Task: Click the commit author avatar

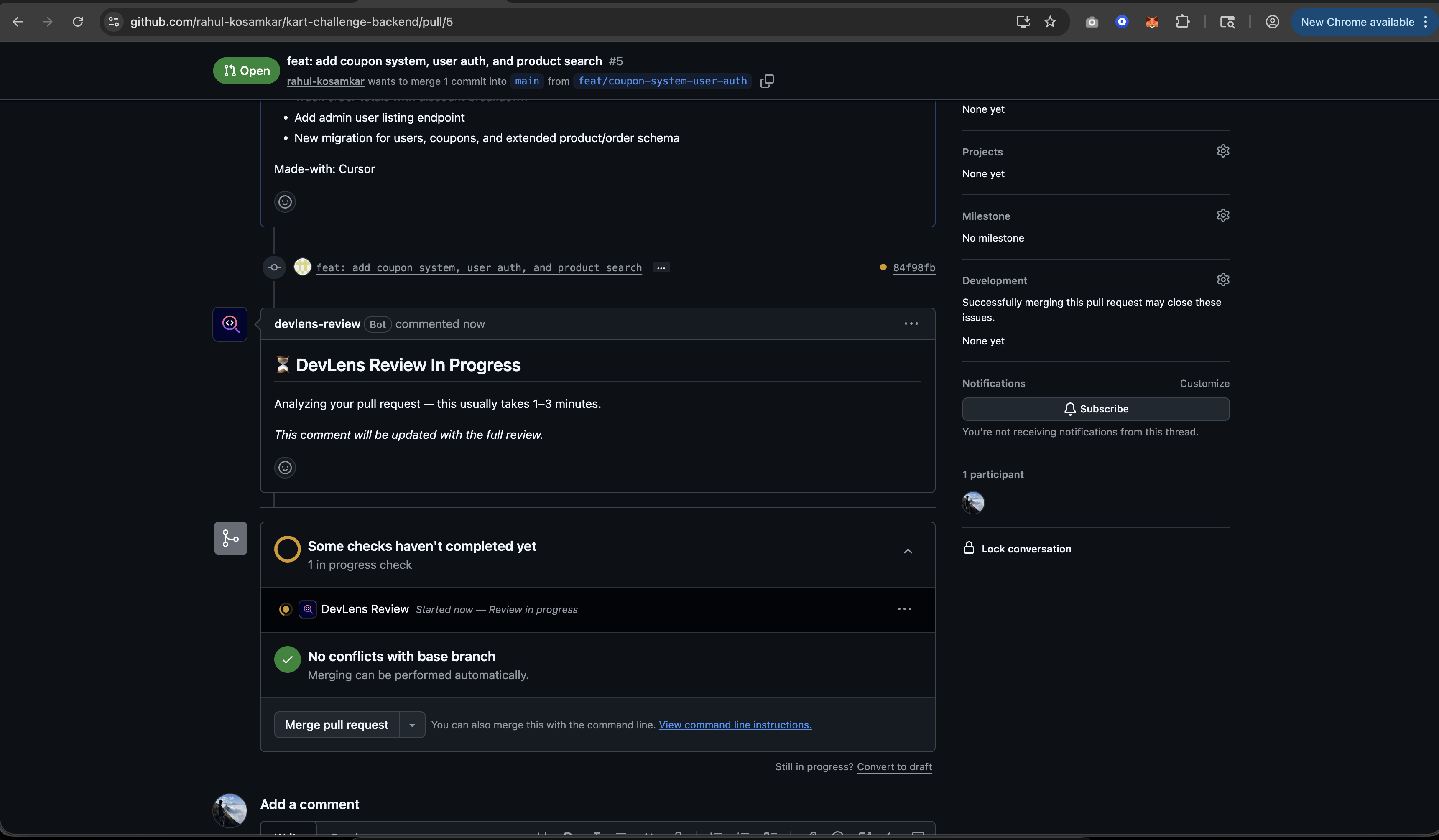Action: (303, 267)
